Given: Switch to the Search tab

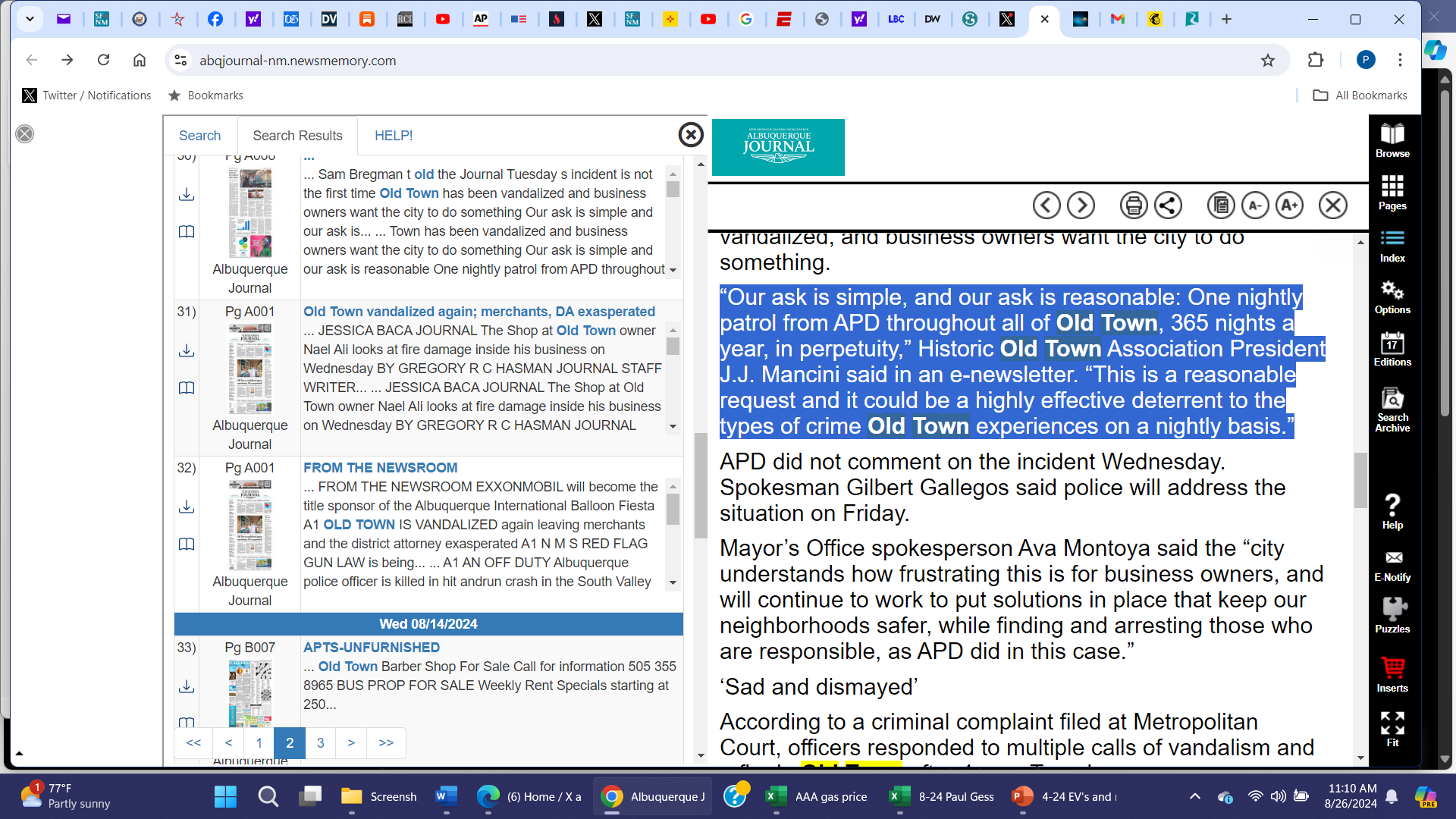Looking at the screenshot, I should [x=199, y=136].
